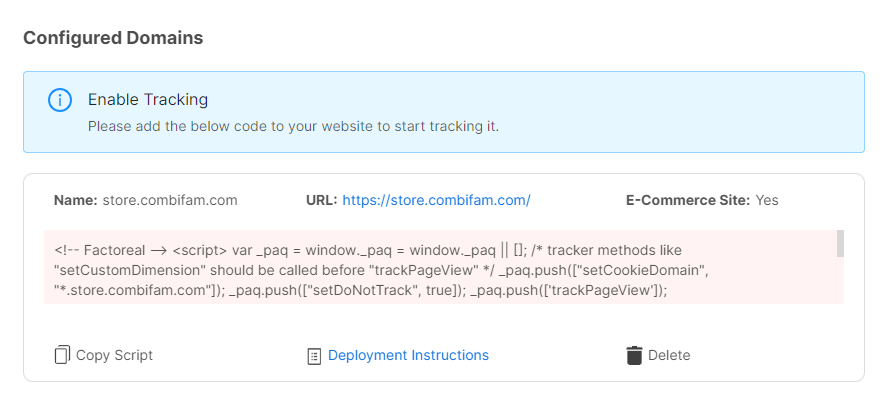Open the store.combifam.com URL link

(436, 200)
